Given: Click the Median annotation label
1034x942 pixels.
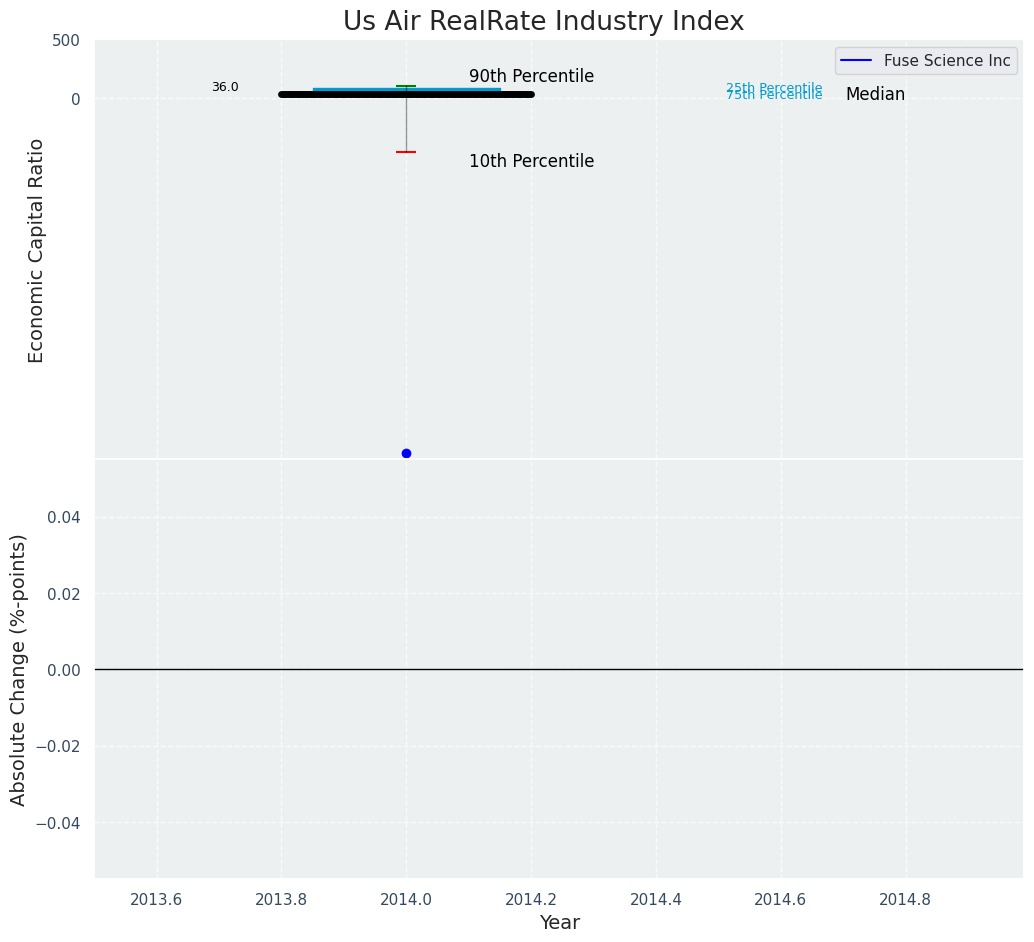Looking at the screenshot, I should tap(875, 95).
